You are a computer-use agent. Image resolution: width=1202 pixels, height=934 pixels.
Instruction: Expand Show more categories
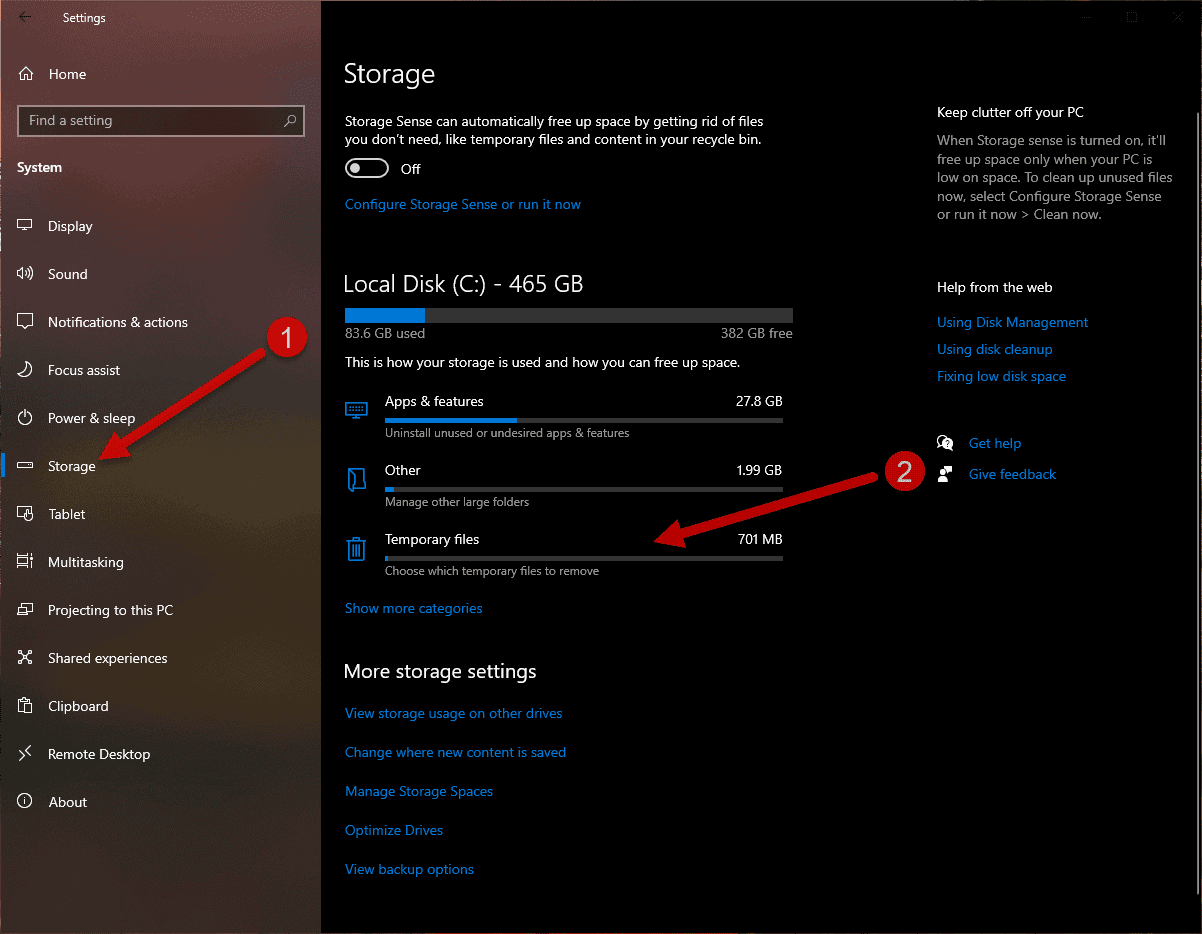click(x=413, y=608)
